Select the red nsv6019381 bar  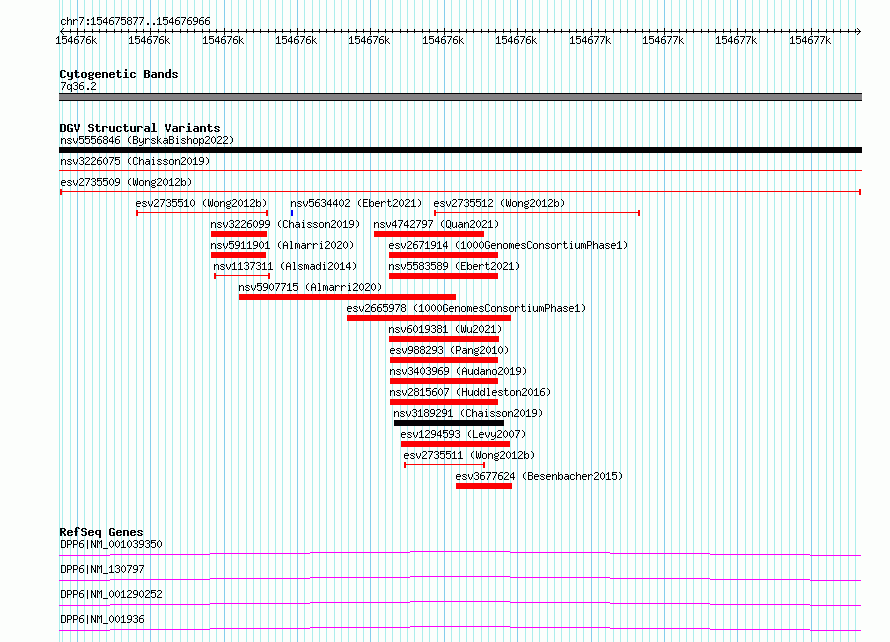444,339
